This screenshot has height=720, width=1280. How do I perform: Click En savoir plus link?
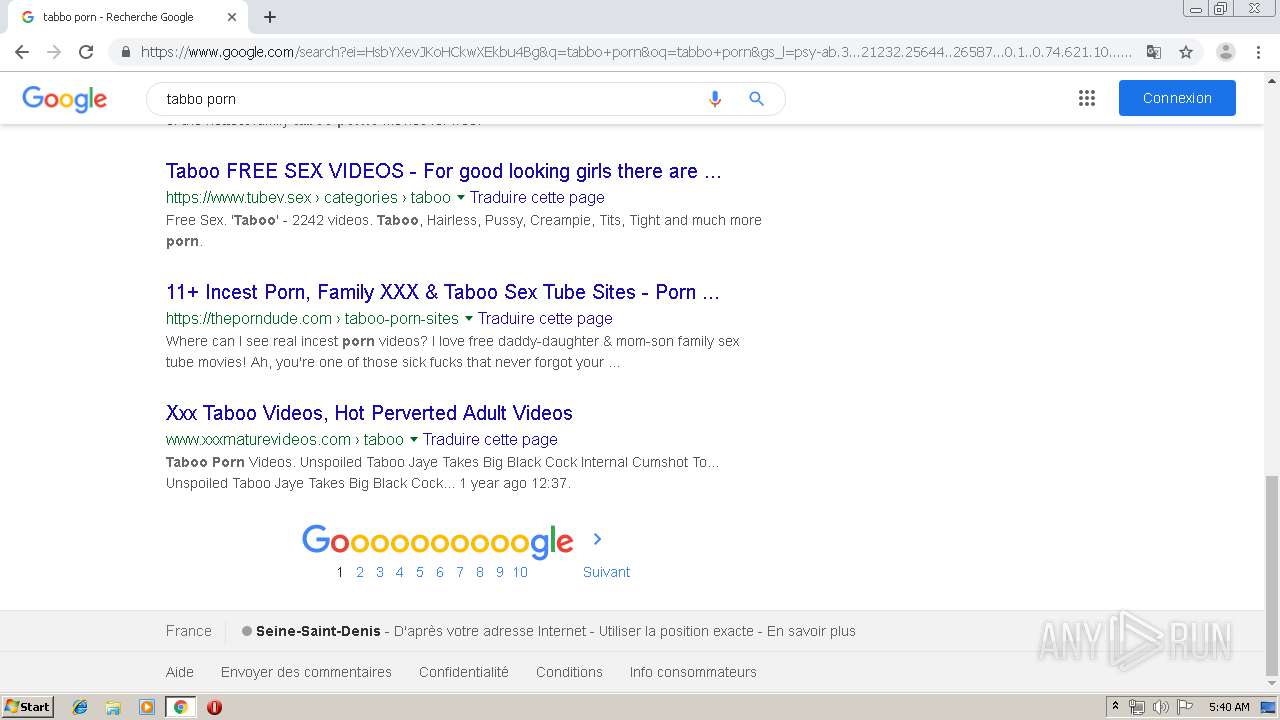811,631
